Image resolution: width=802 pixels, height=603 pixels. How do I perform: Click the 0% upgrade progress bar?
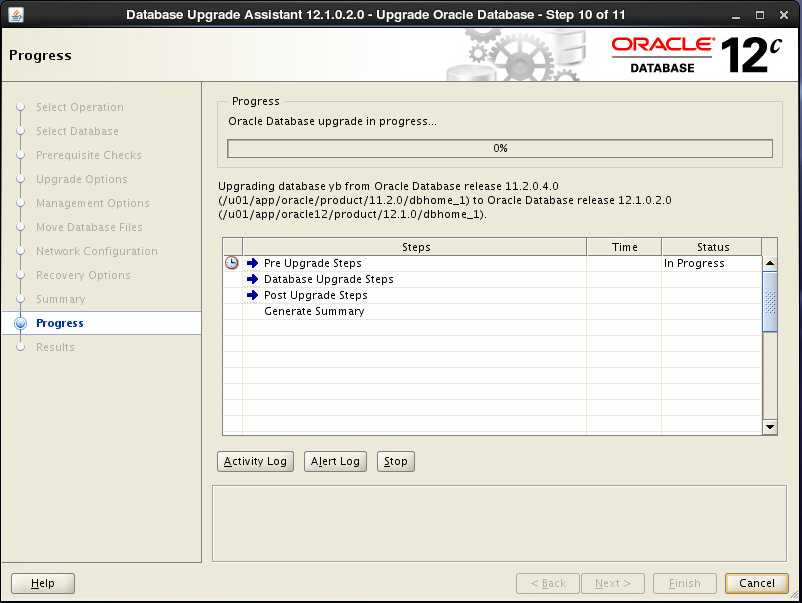(x=500, y=148)
